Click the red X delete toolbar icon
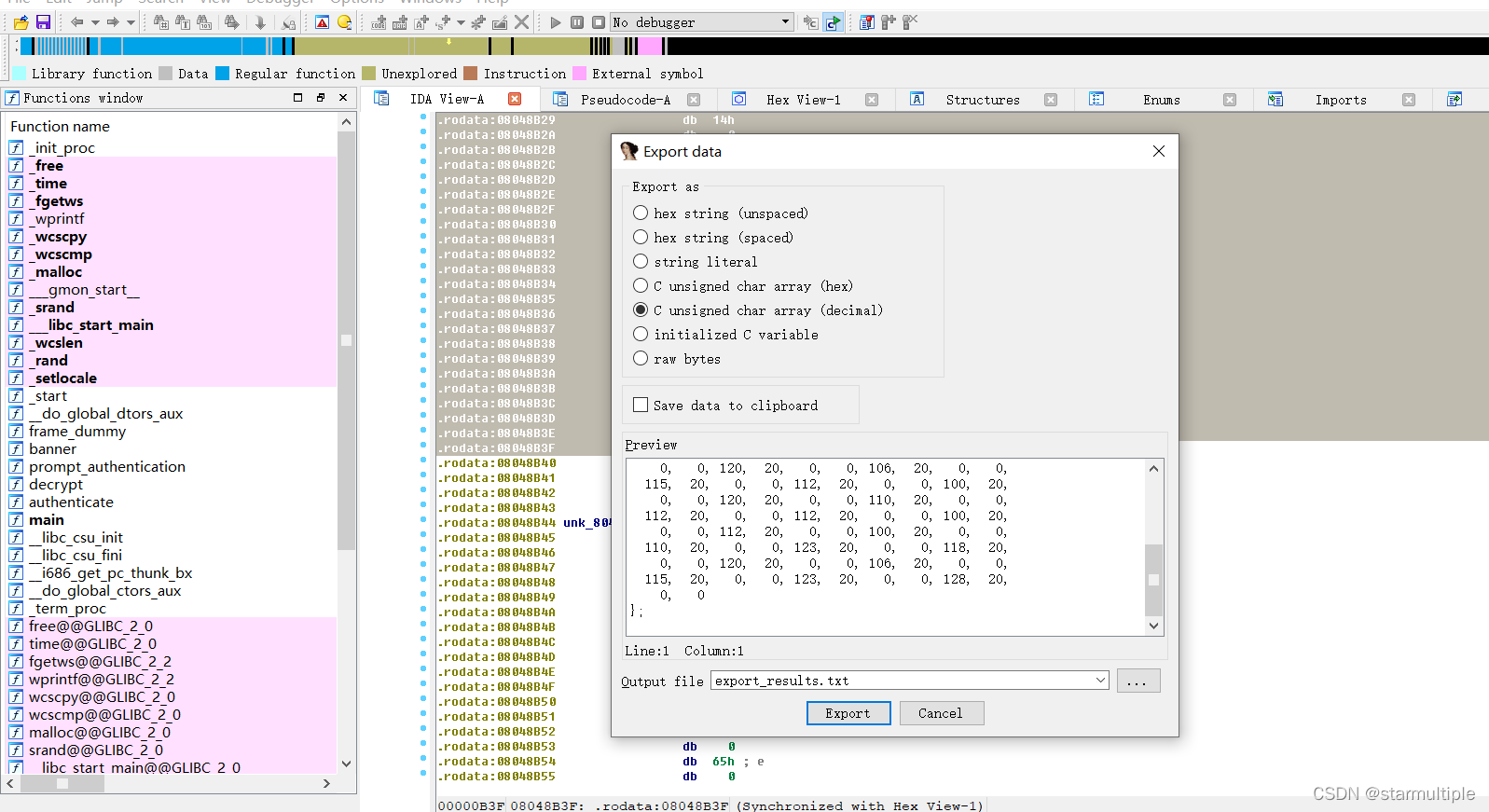 (x=522, y=22)
